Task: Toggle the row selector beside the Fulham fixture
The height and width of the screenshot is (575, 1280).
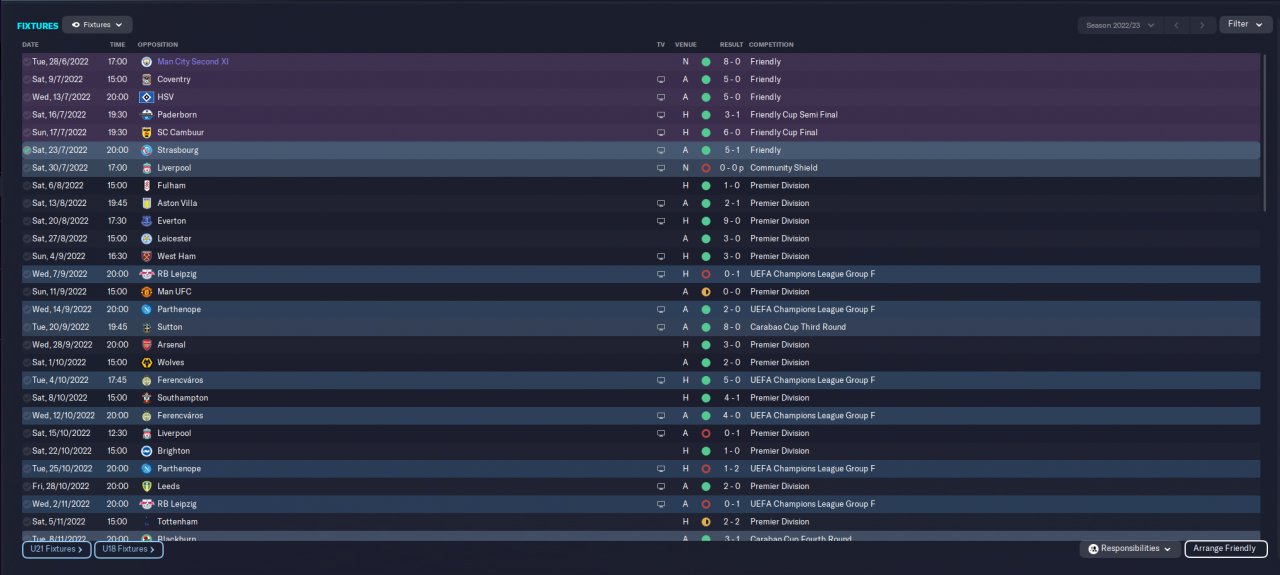Action: coord(27,186)
